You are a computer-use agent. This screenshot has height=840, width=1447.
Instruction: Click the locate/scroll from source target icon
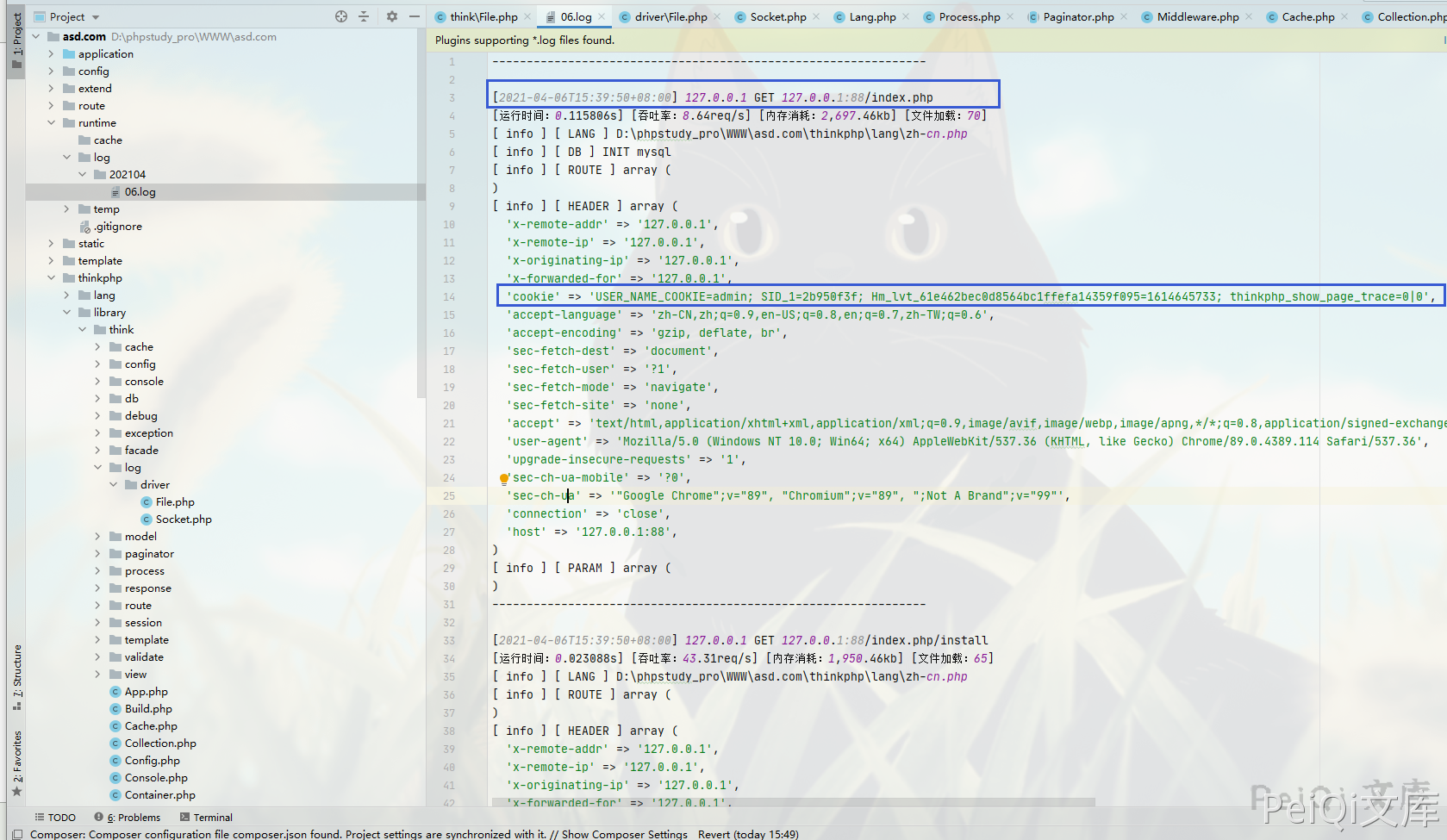click(341, 16)
